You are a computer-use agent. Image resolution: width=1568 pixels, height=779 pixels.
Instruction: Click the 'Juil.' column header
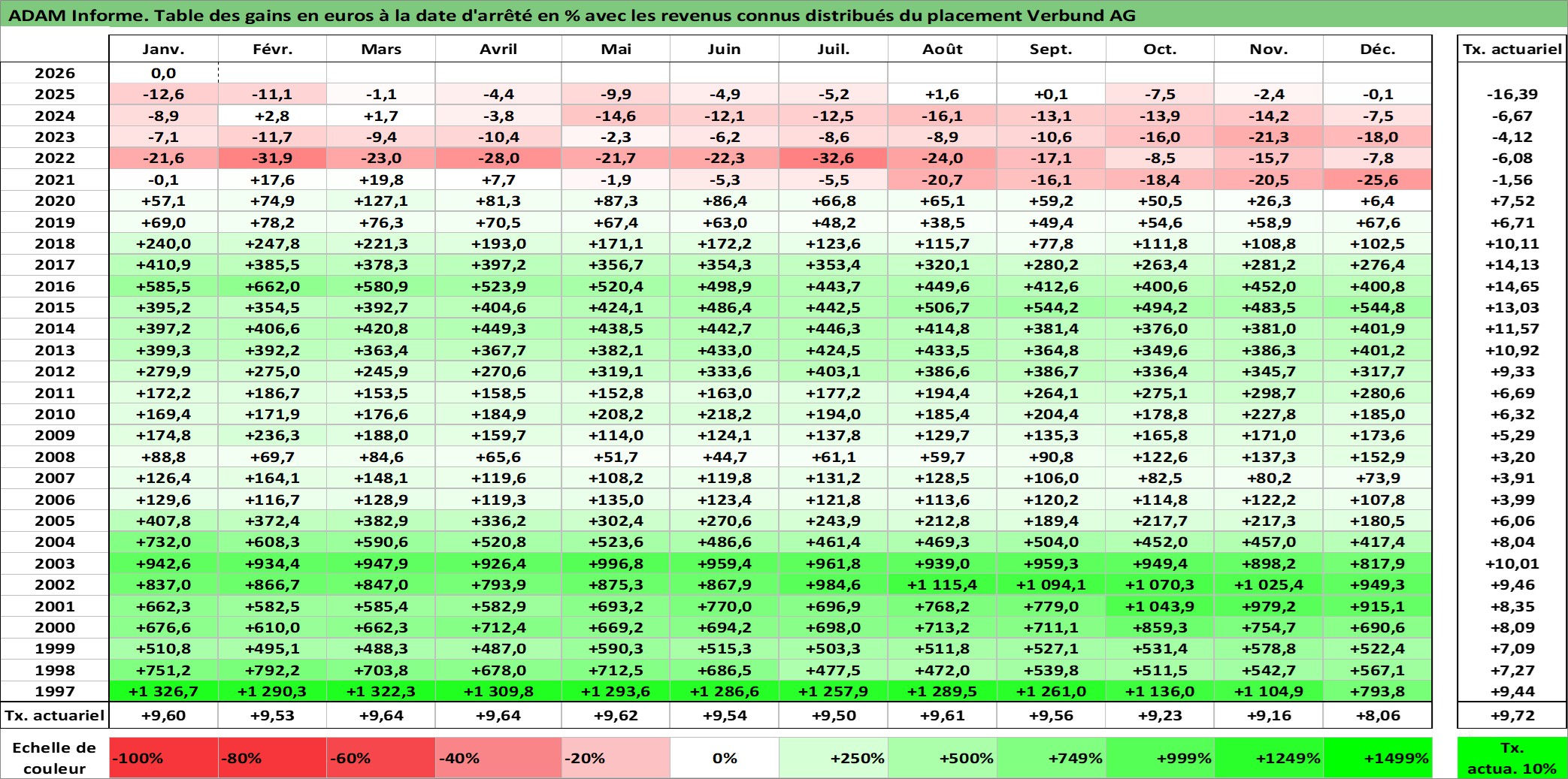[x=834, y=49]
